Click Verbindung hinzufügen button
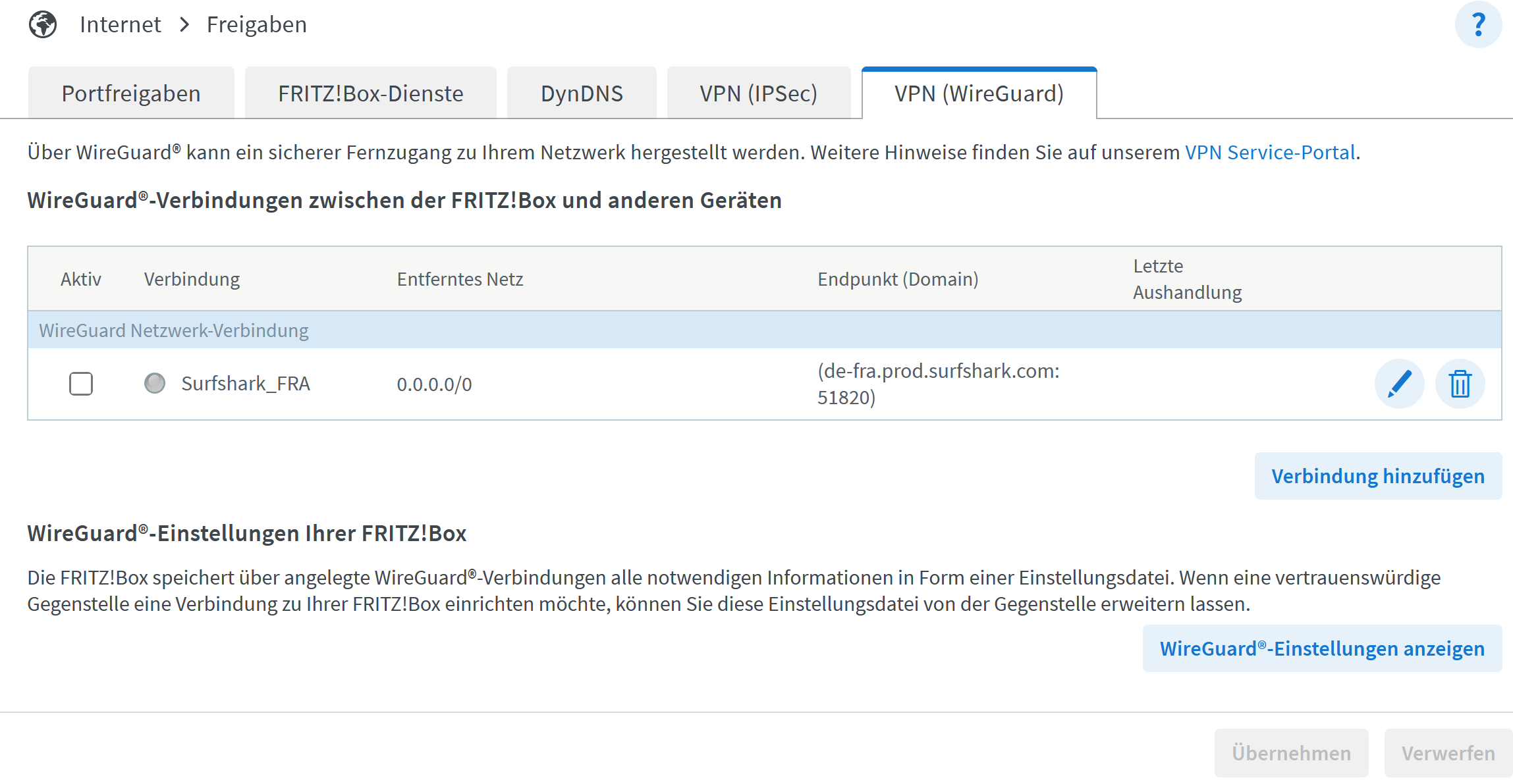The image size is (1513, 784). coord(1377,476)
